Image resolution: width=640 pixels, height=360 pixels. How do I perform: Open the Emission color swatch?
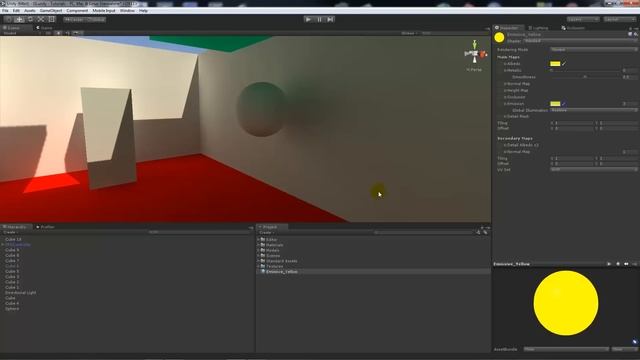[555, 104]
